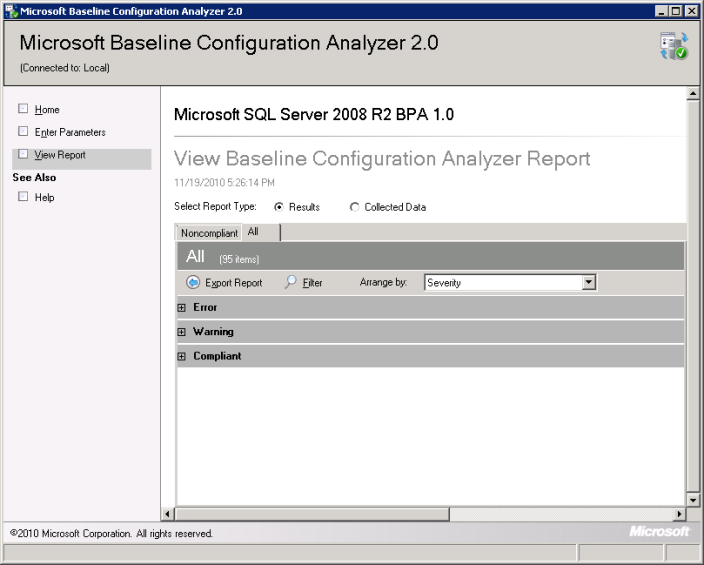
Task: Maximize the Baseline Configuration Analyzer window
Action: click(676, 11)
